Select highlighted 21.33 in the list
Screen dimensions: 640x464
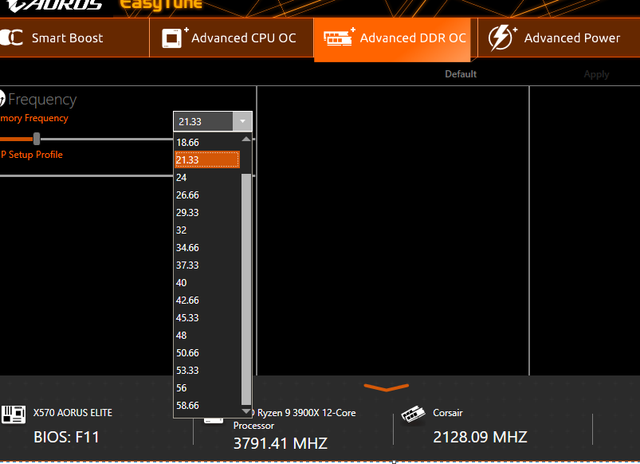click(x=207, y=160)
